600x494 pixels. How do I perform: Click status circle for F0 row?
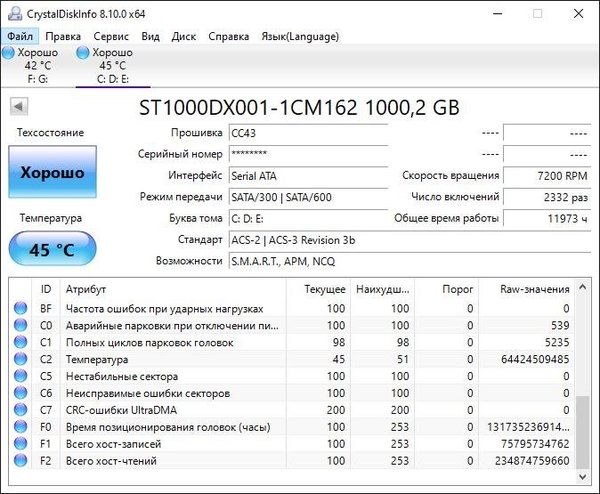tap(20, 426)
